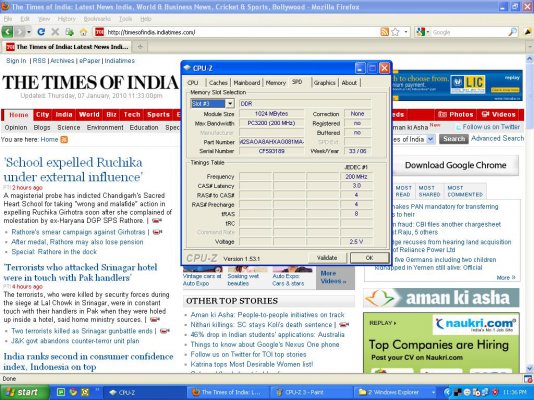Switch to Memory tab in CPU-Z
The width and height of the screenshot is (534, 400).
pos(276,83)
